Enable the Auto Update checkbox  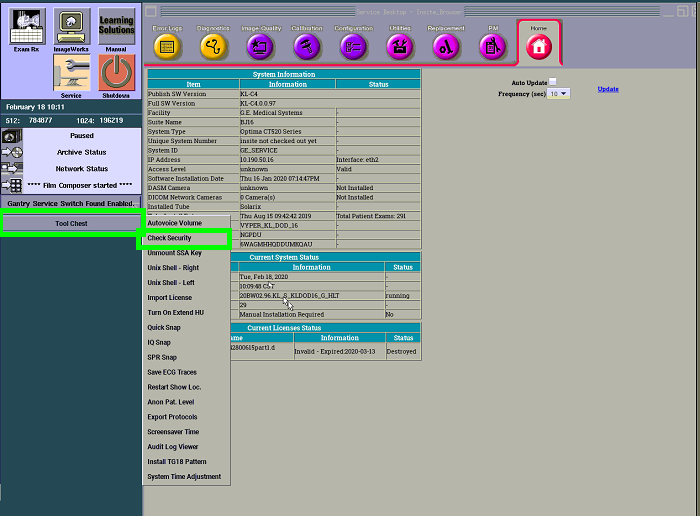[553, 82]
